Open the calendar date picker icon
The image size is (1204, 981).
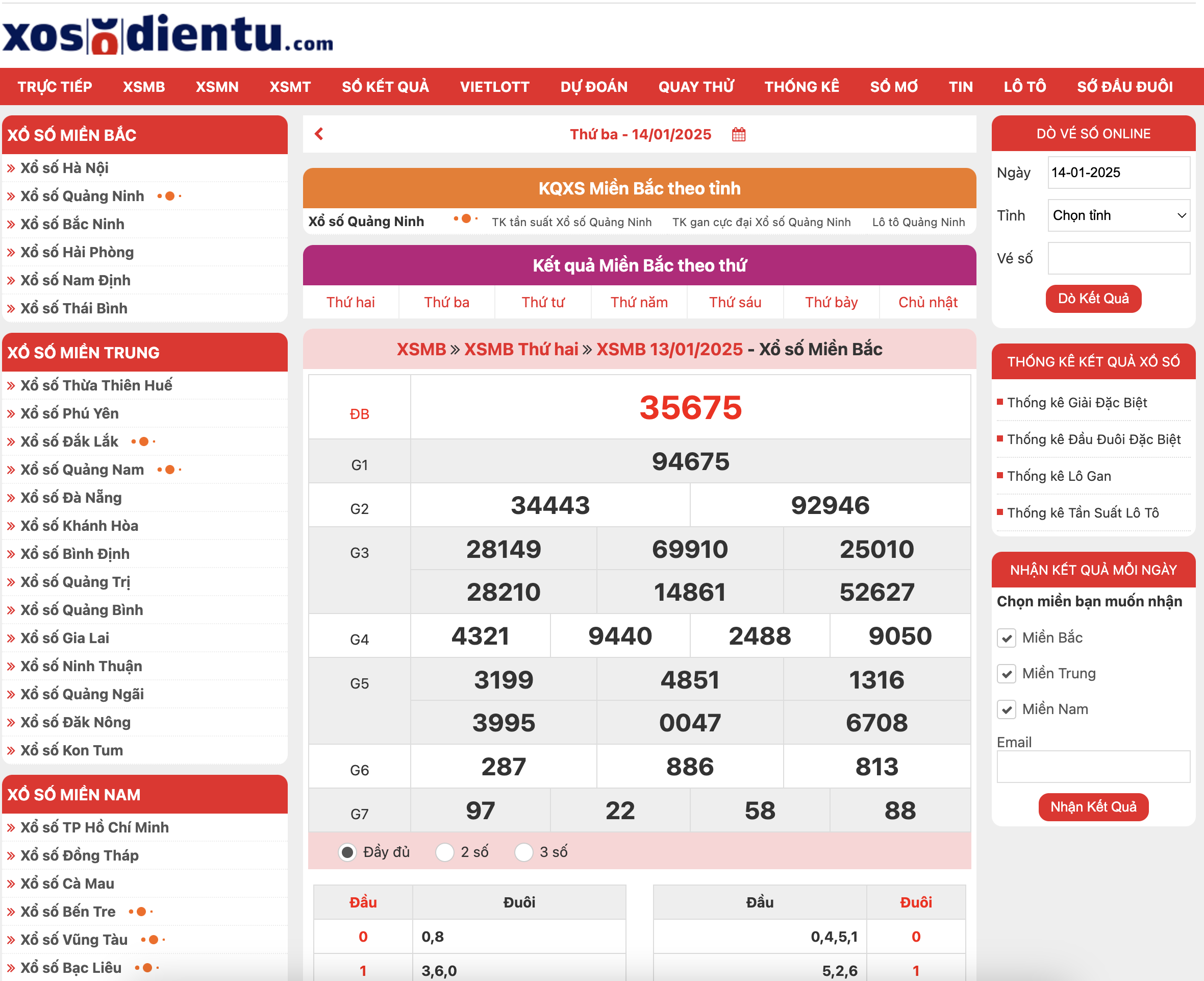point(739,135)
